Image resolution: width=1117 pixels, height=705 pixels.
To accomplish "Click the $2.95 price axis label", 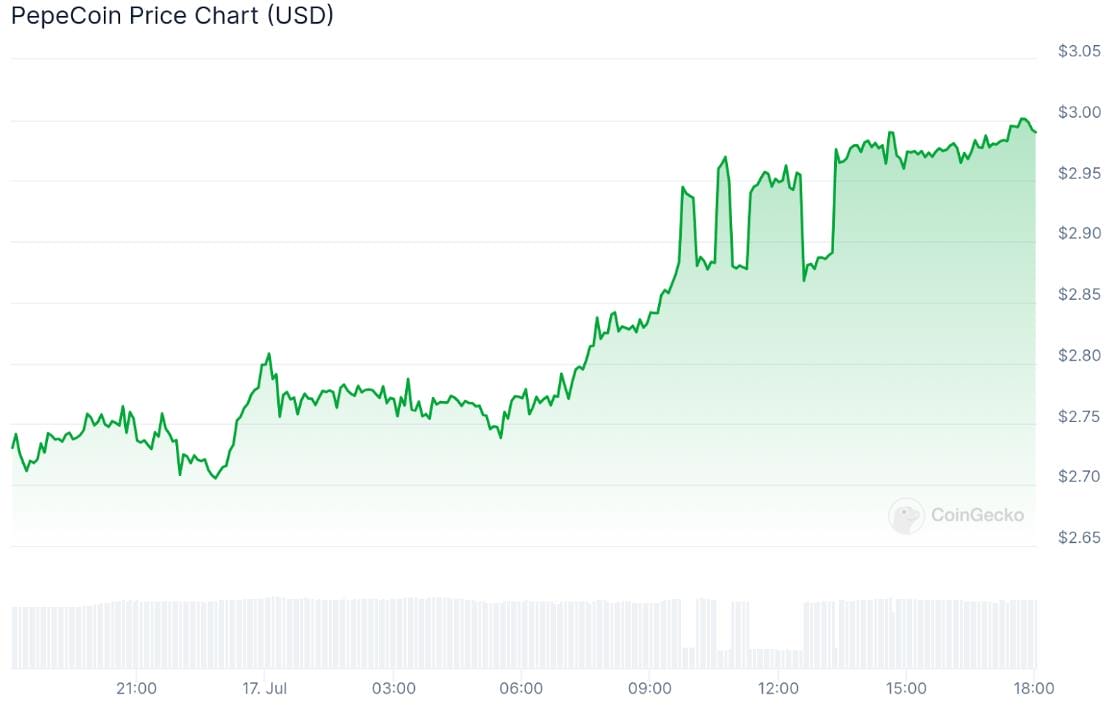I will tap(1079, 173).
